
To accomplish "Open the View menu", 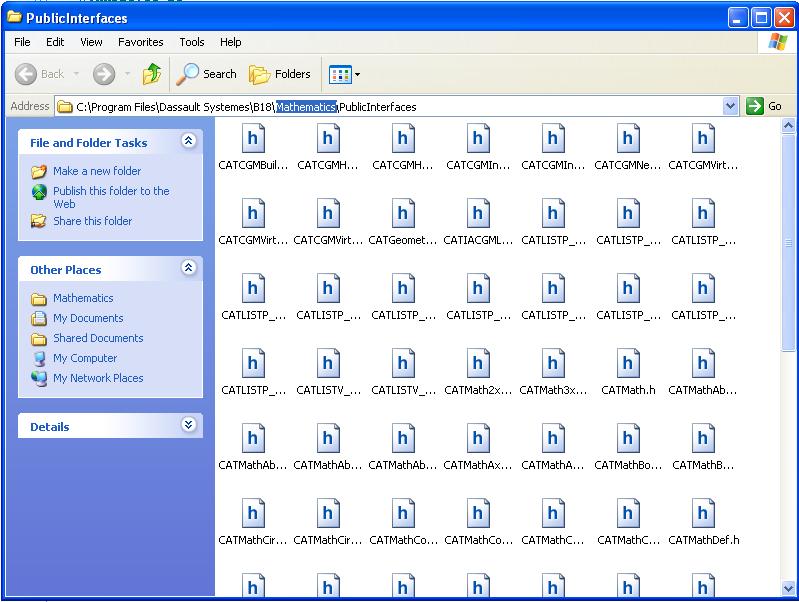I will point(91,42).
